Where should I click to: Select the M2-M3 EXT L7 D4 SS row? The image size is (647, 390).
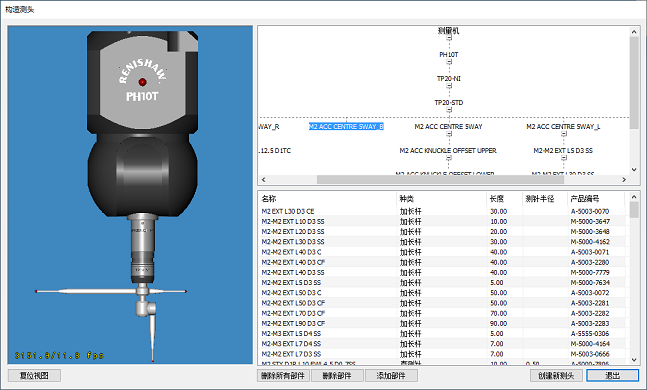click(x=442, y=344)
